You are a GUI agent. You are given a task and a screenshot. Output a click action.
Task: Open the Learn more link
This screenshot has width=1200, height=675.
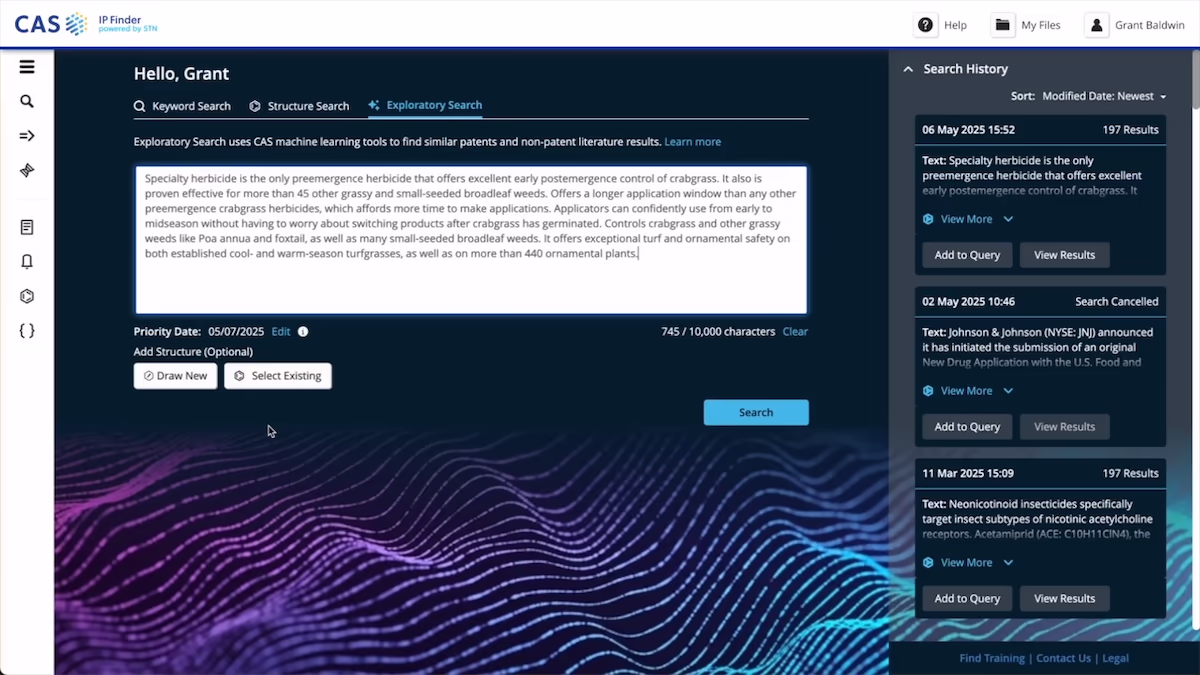[692, 141]
